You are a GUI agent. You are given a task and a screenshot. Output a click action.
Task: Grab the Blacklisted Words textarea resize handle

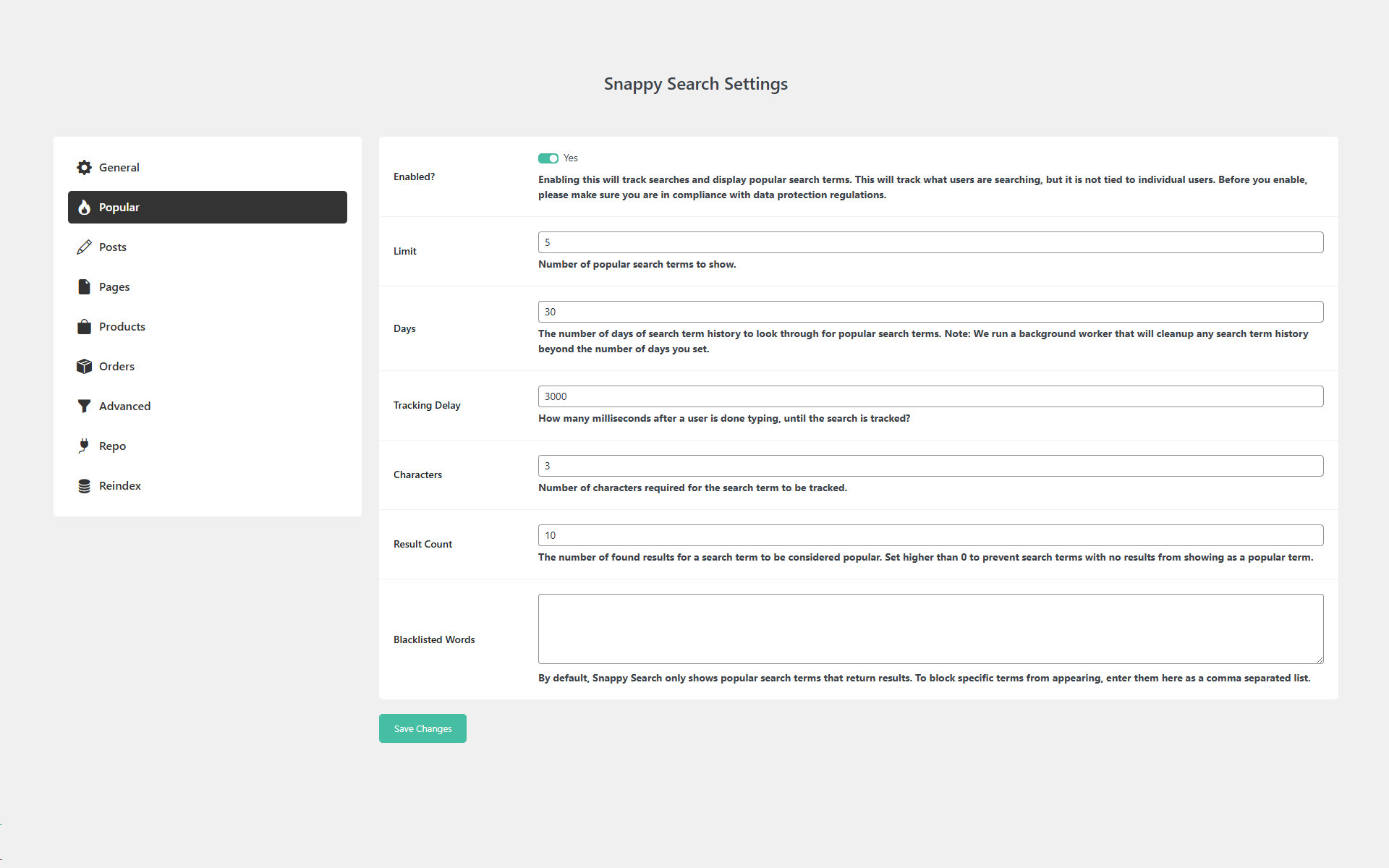[1319, 659]
